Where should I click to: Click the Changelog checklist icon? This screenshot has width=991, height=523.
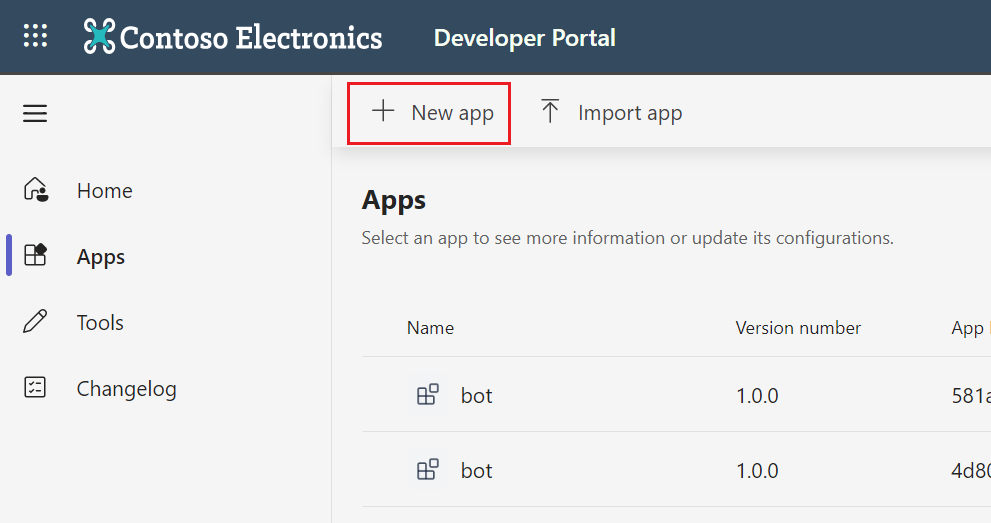coord(35,387)
